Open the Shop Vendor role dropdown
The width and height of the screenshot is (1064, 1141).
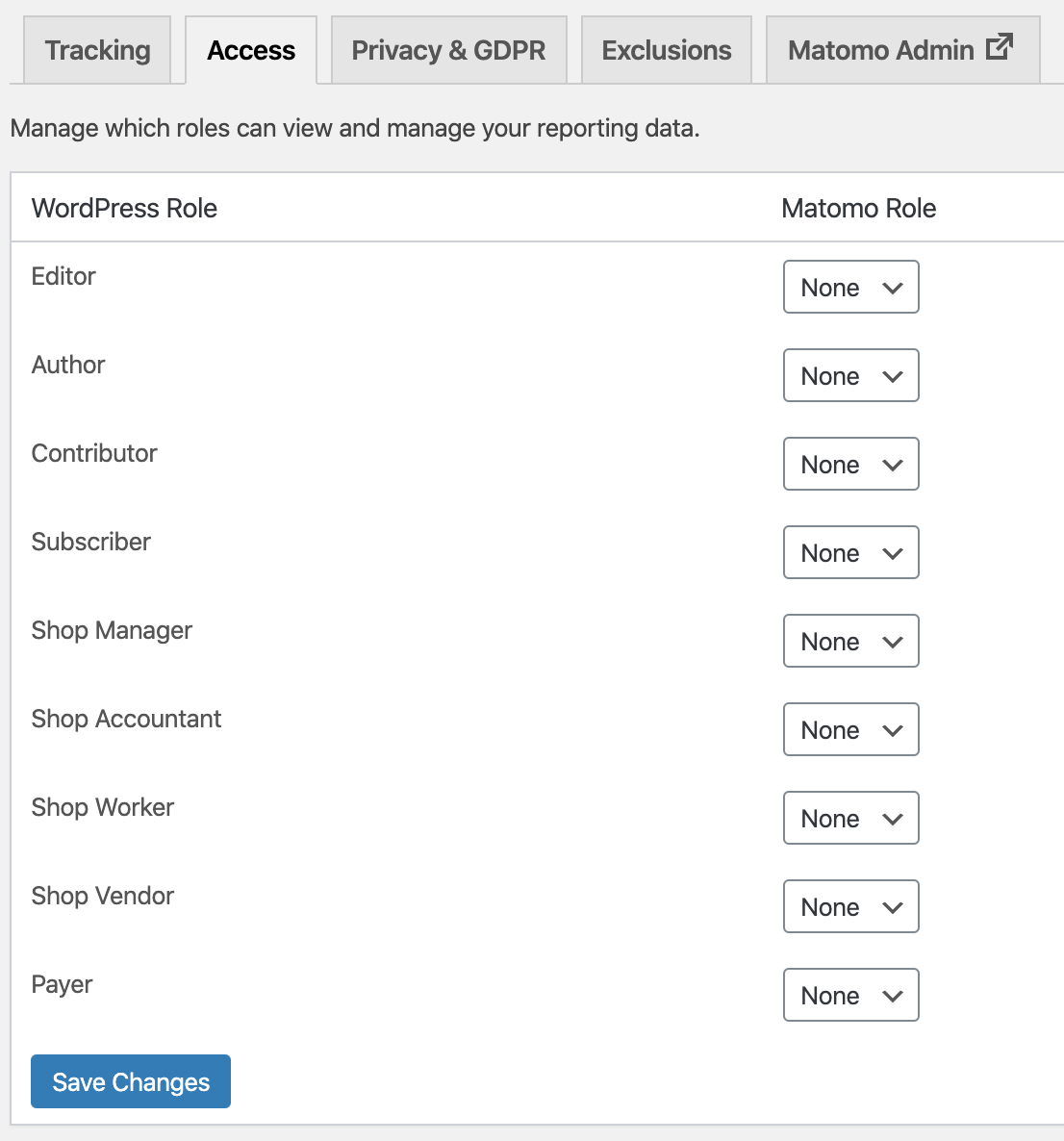coord(850,906)
